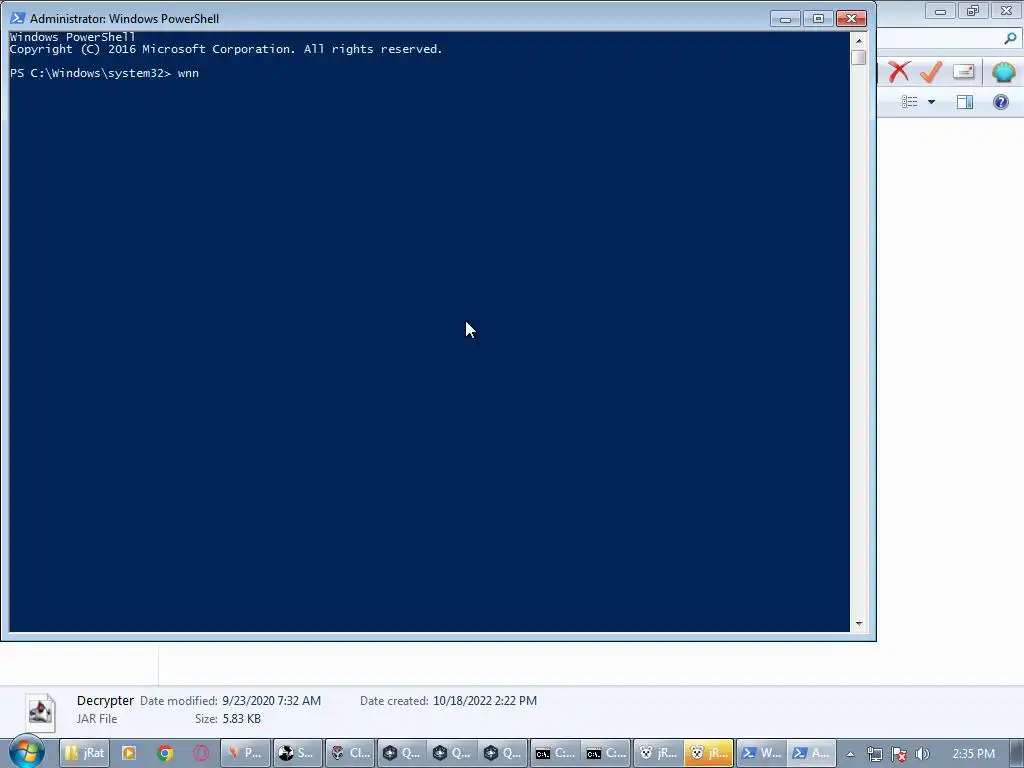Switch to the rightmost 'Q...' taskbar window

(504, 753)
